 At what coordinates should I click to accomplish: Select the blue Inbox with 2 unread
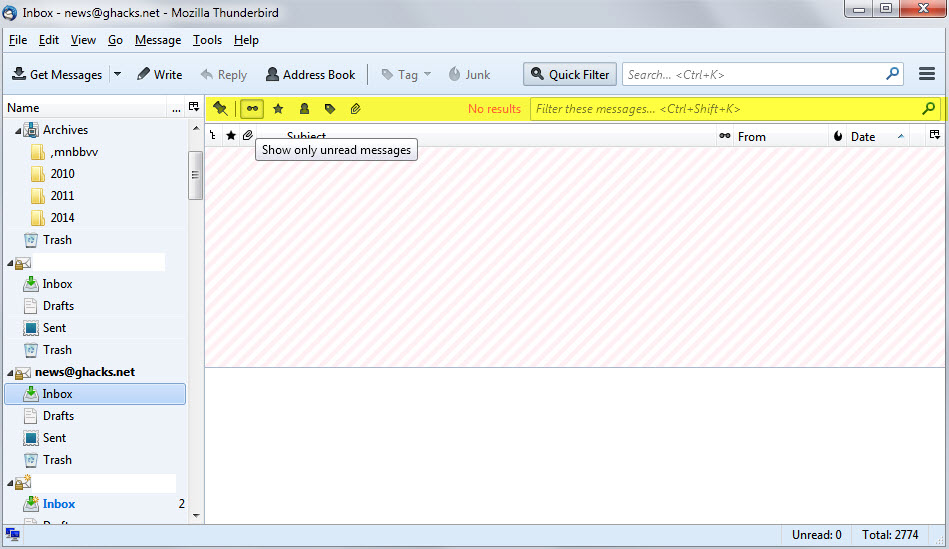(x=59, y=504)
